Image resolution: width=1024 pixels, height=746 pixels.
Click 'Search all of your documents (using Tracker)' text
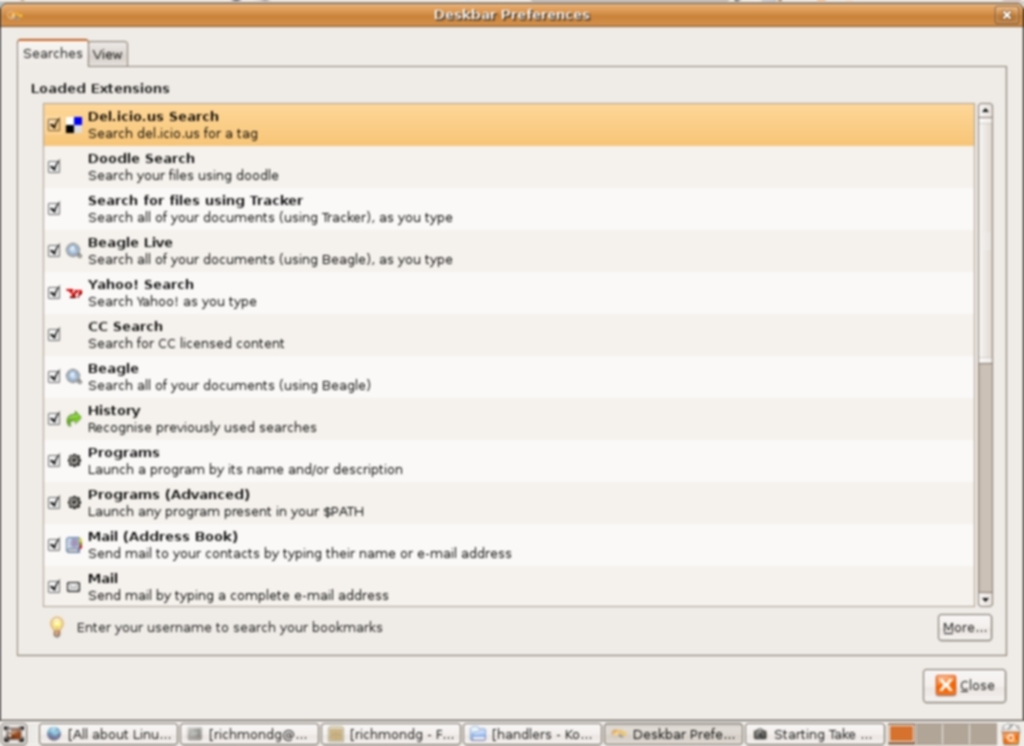[x=229, y=218]
